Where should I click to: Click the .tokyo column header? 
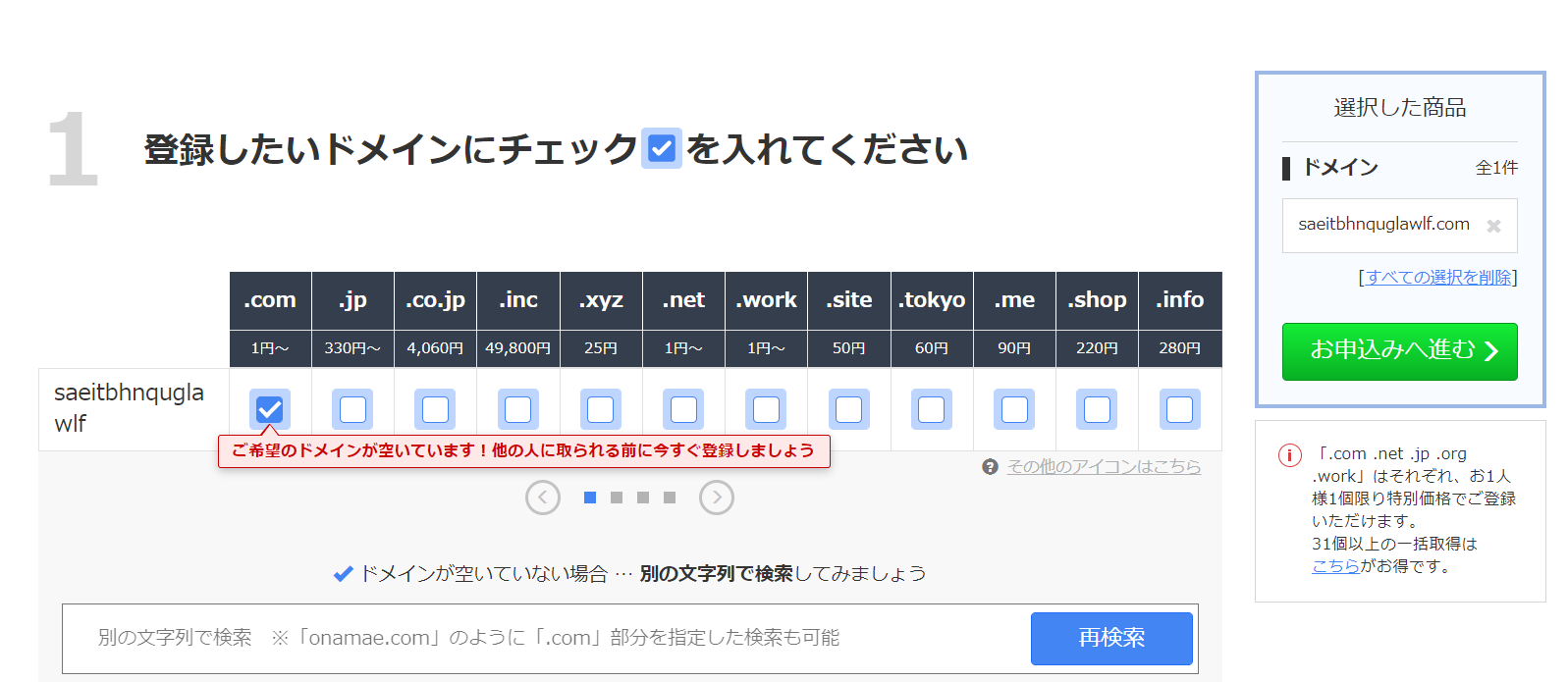932,300
